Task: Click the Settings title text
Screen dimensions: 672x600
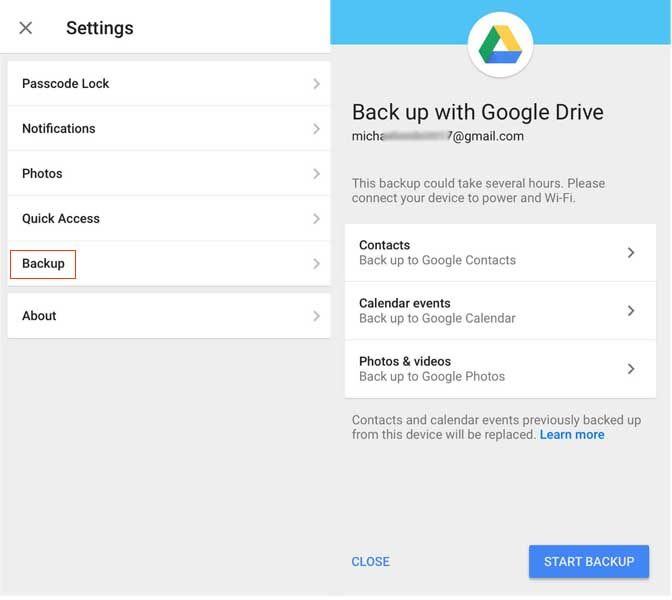Action: tap(99, 28)
